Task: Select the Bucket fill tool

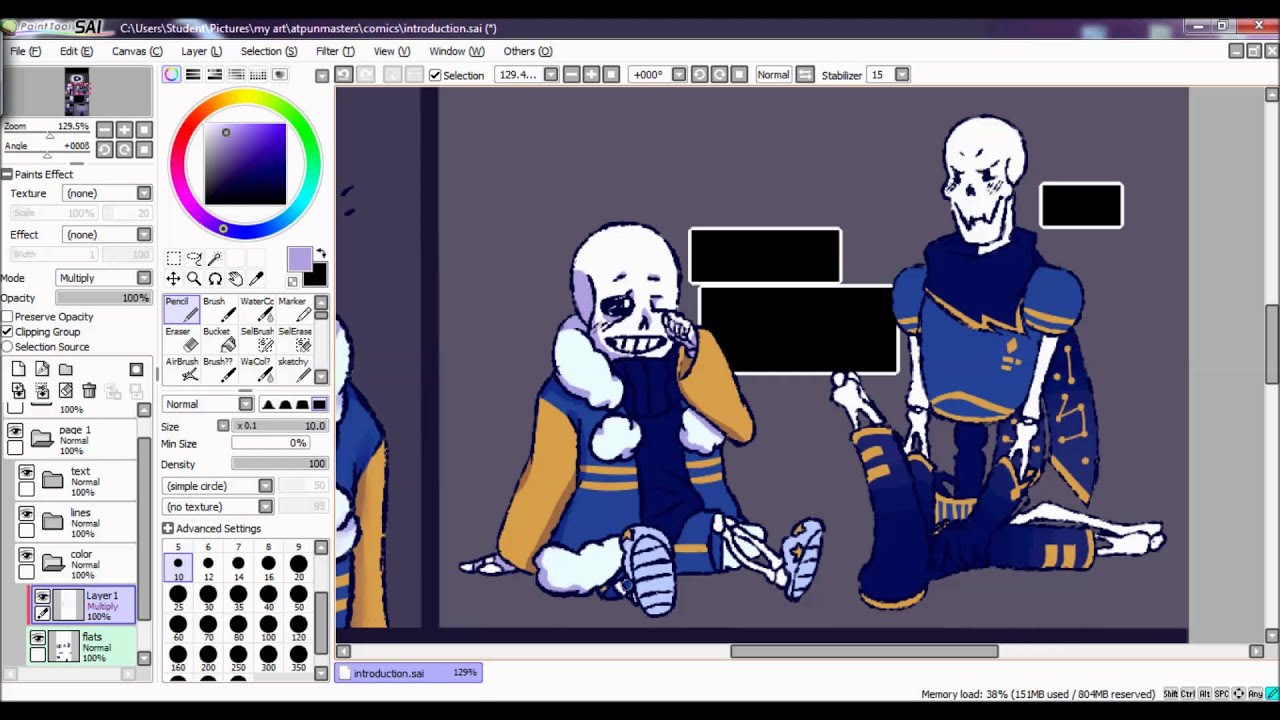Action: (x=218, y=339)
